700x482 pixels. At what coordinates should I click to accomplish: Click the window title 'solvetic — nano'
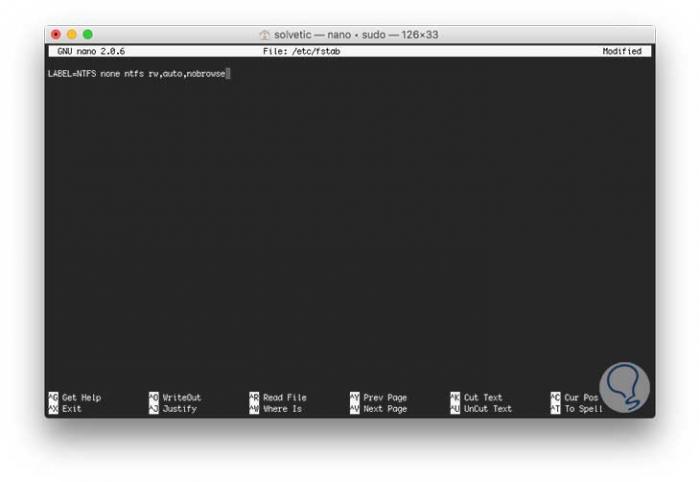click(x=312, y=35)
